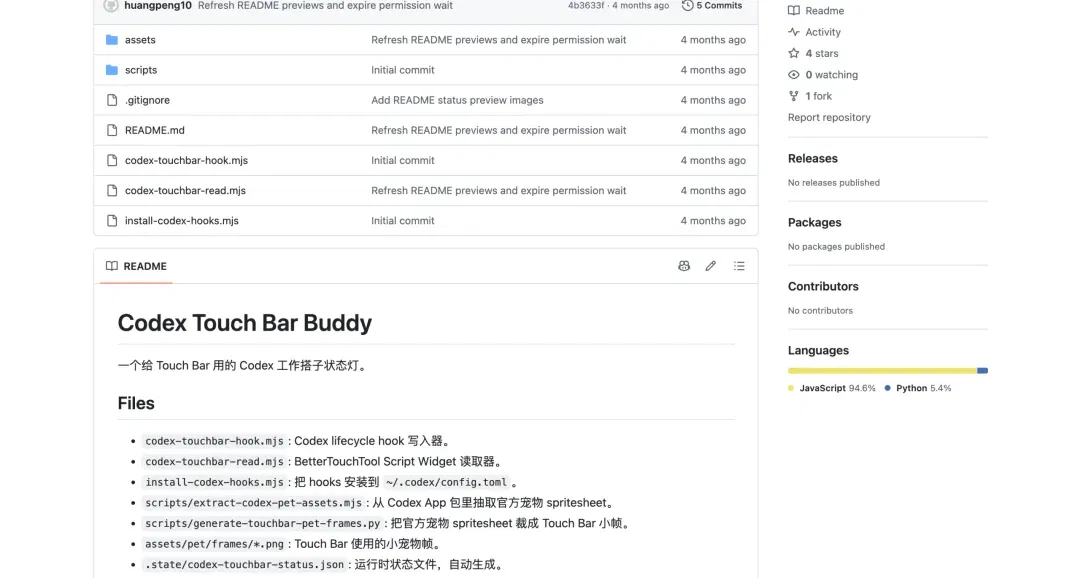Image resolution: width=1080 pixels, height=578 pixels.
Task: Click '~/.codex/config.toml' code text
Action: 446,482
